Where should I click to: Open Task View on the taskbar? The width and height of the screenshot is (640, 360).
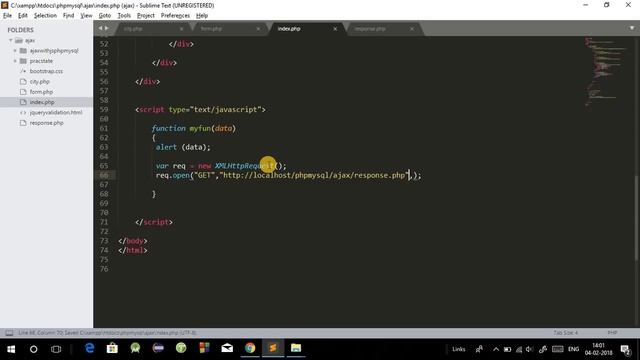pyautogui.click(x=56, y=349)
